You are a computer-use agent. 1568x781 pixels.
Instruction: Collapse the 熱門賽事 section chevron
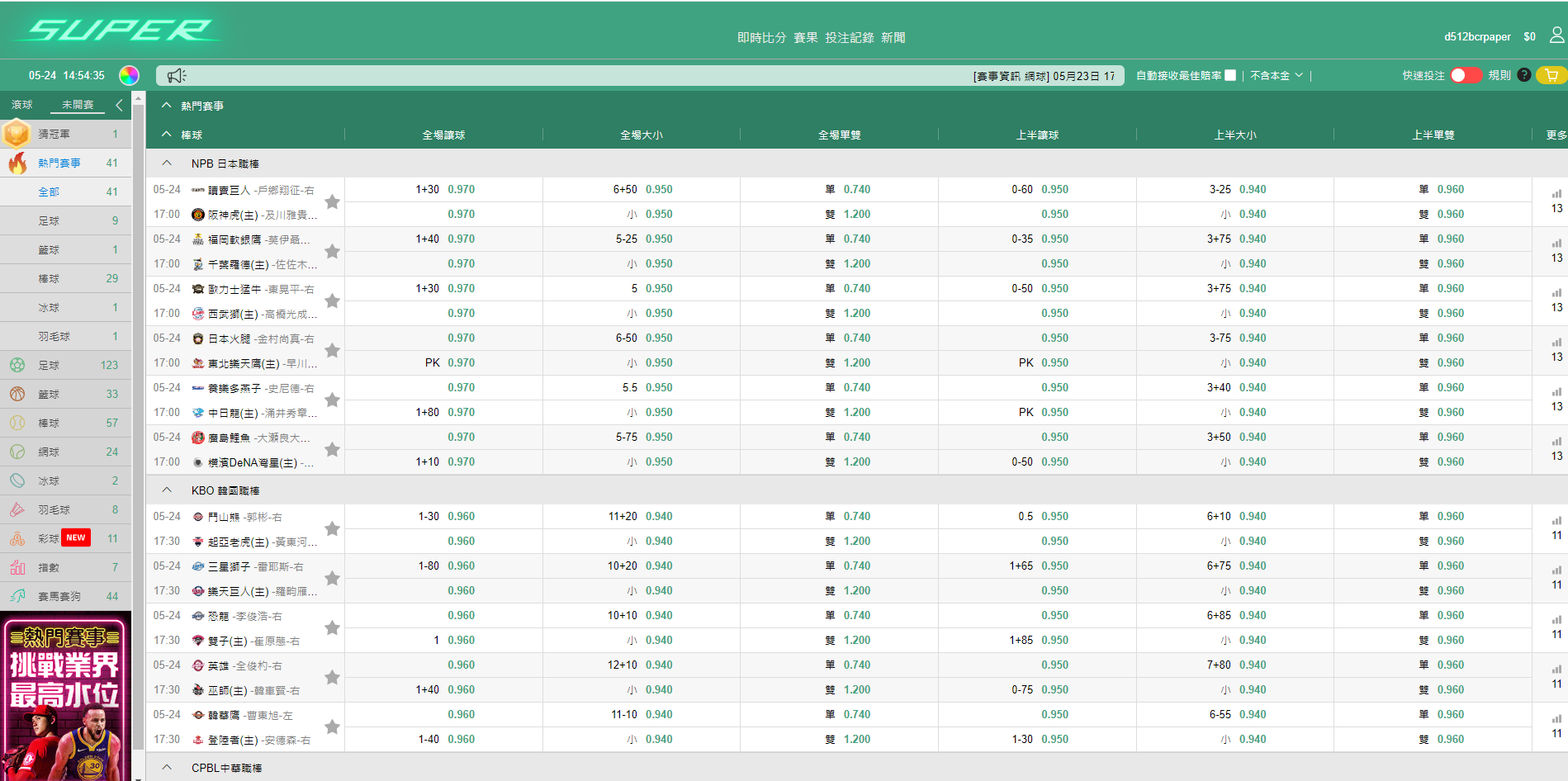click(x=167, y=106)
